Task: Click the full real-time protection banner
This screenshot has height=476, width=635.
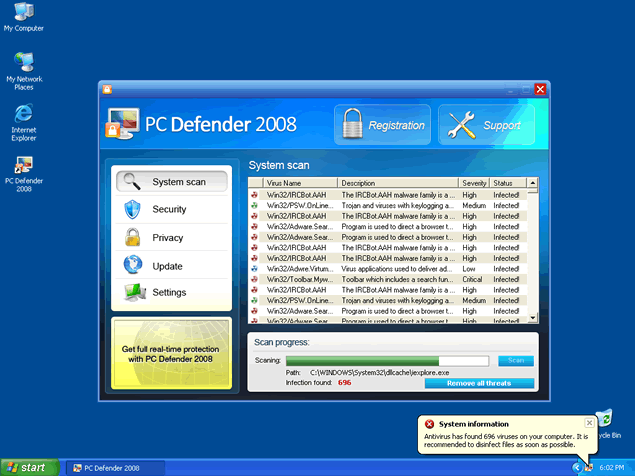Action: tap(170, 354)
